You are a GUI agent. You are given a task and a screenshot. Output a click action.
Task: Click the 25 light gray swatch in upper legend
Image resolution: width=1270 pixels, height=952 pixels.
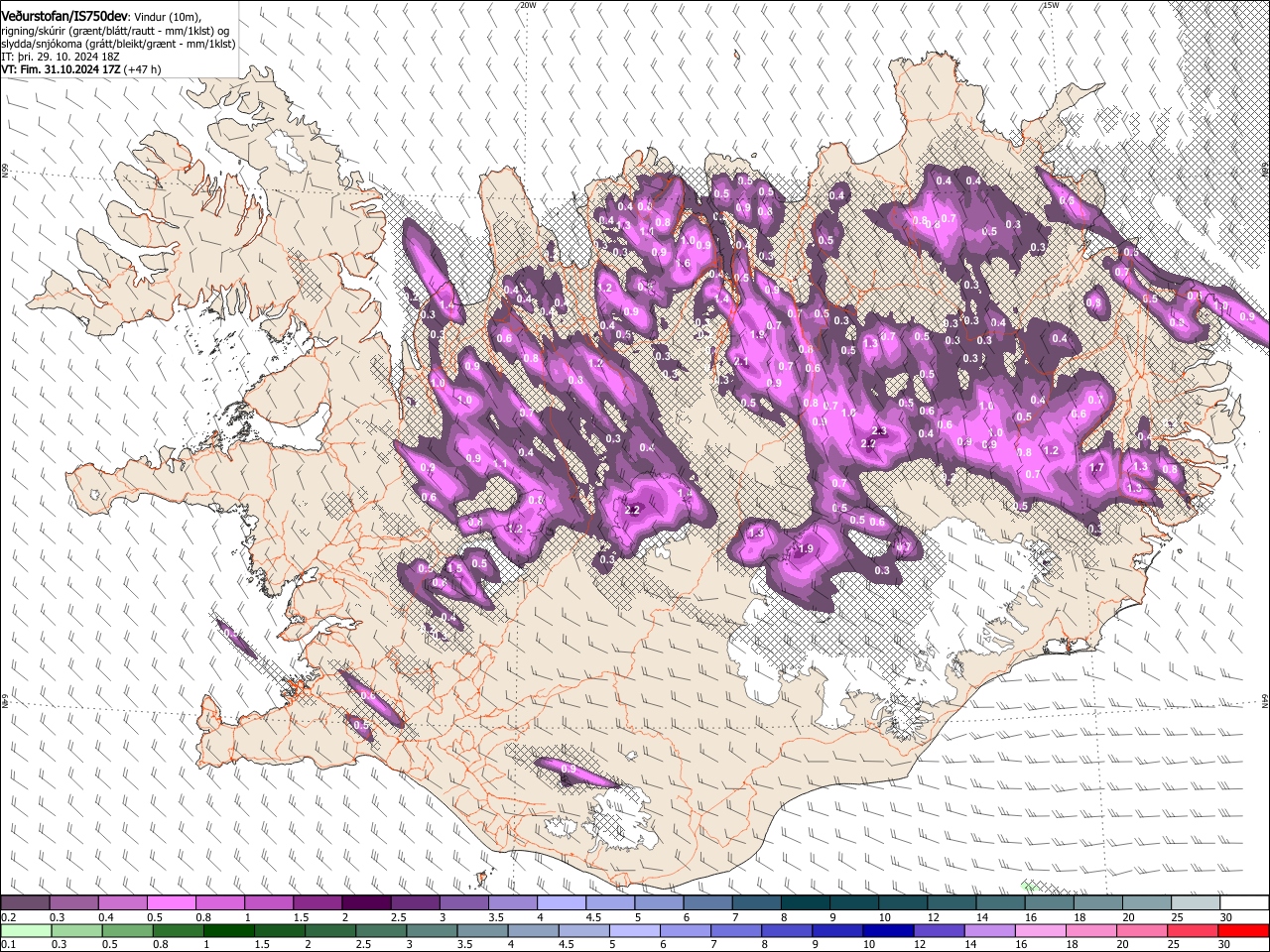[x=1197, y=903]
